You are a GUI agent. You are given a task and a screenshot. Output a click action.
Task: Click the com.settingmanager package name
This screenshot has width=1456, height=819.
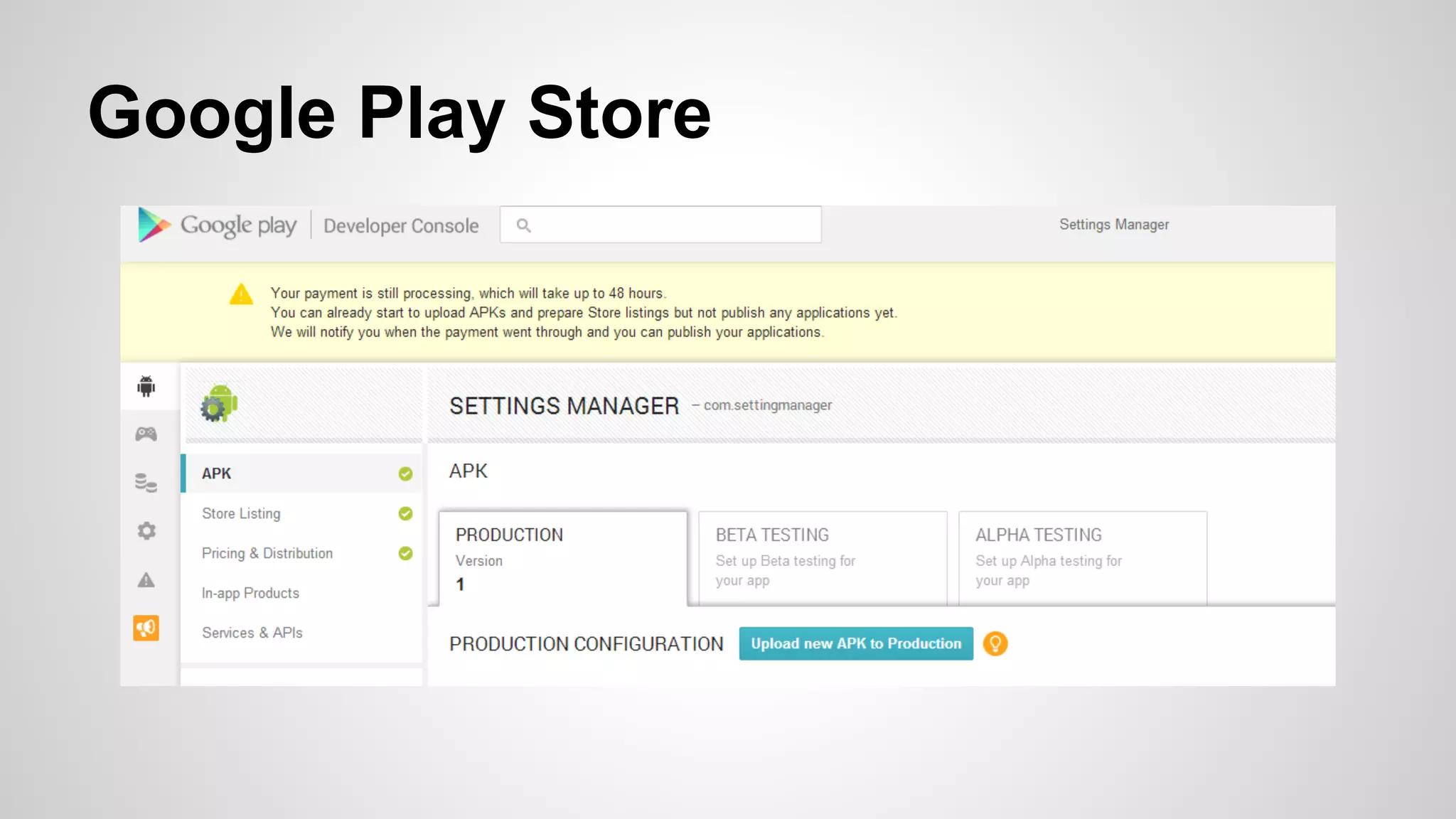point(768,405)
